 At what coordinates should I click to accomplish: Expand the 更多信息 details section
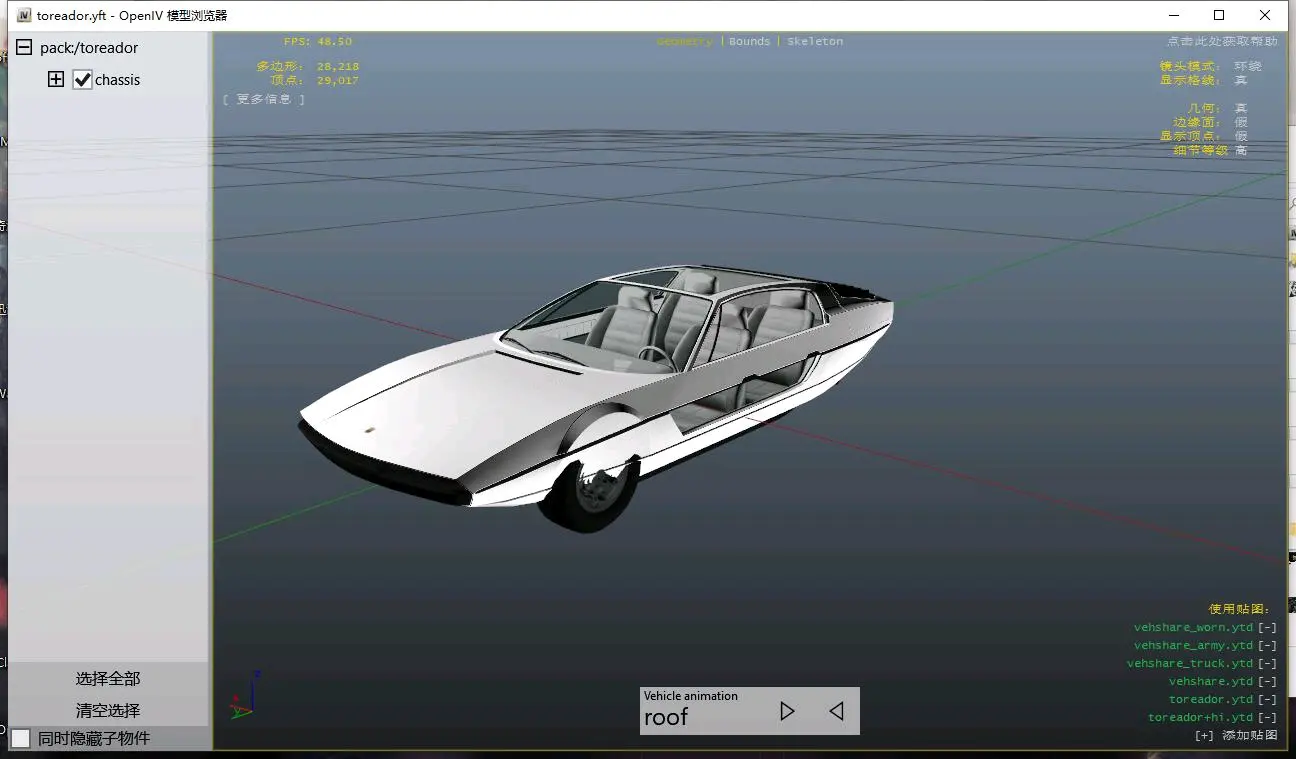[x=264, y=99]
